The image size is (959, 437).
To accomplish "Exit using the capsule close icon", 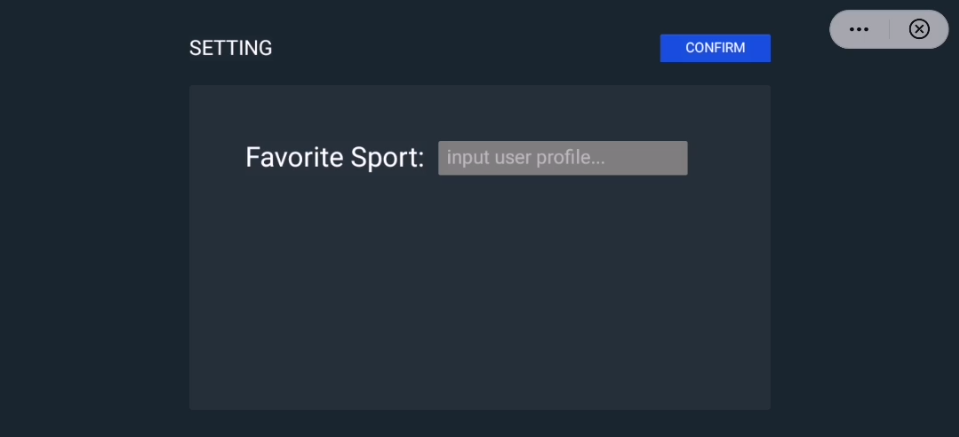I will click(919, 30).
